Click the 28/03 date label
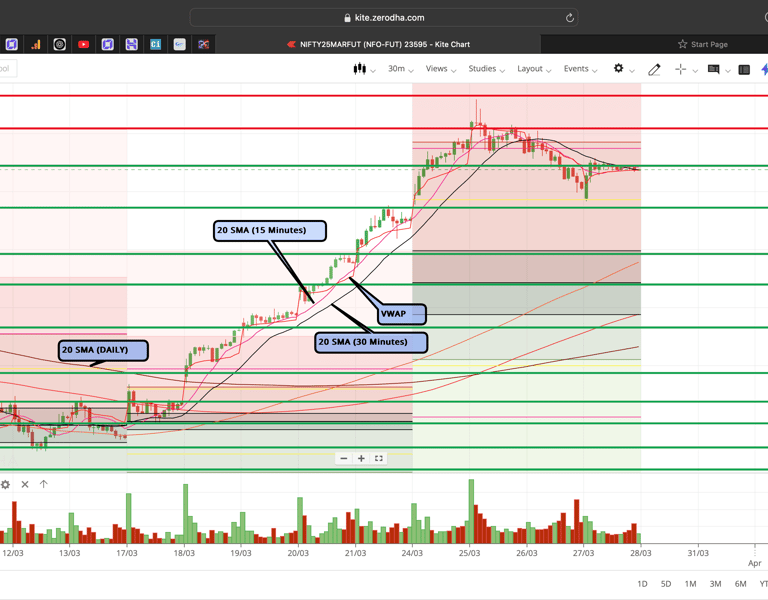The image size is (768, 600). tap(641, 553)
